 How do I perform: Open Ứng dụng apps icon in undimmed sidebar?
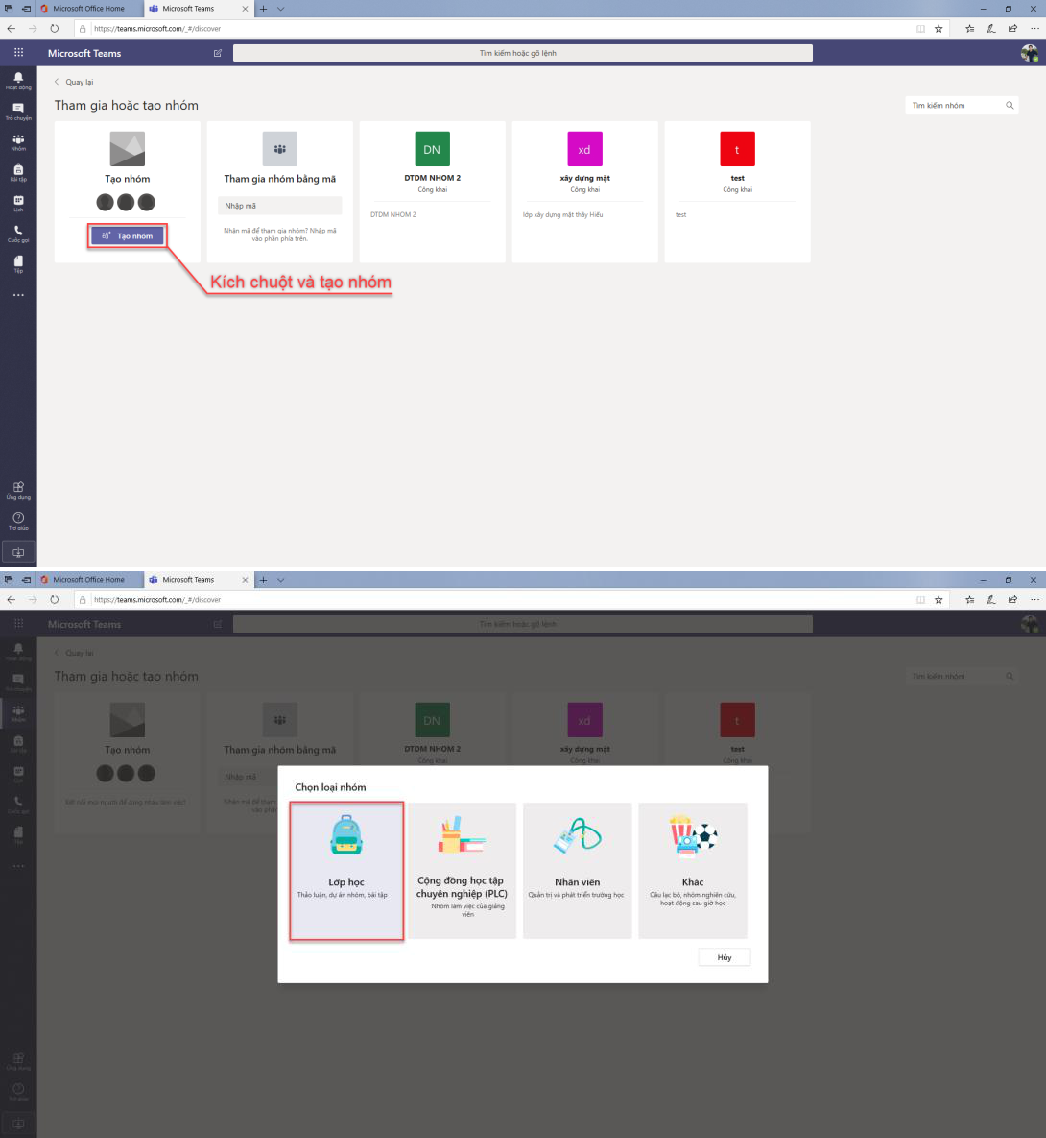[x=18, y=489]
